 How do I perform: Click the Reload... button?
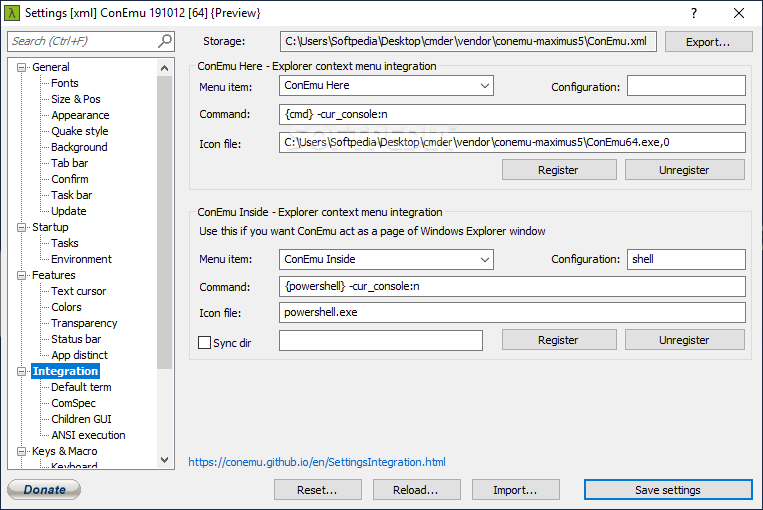tap(416, 490)
